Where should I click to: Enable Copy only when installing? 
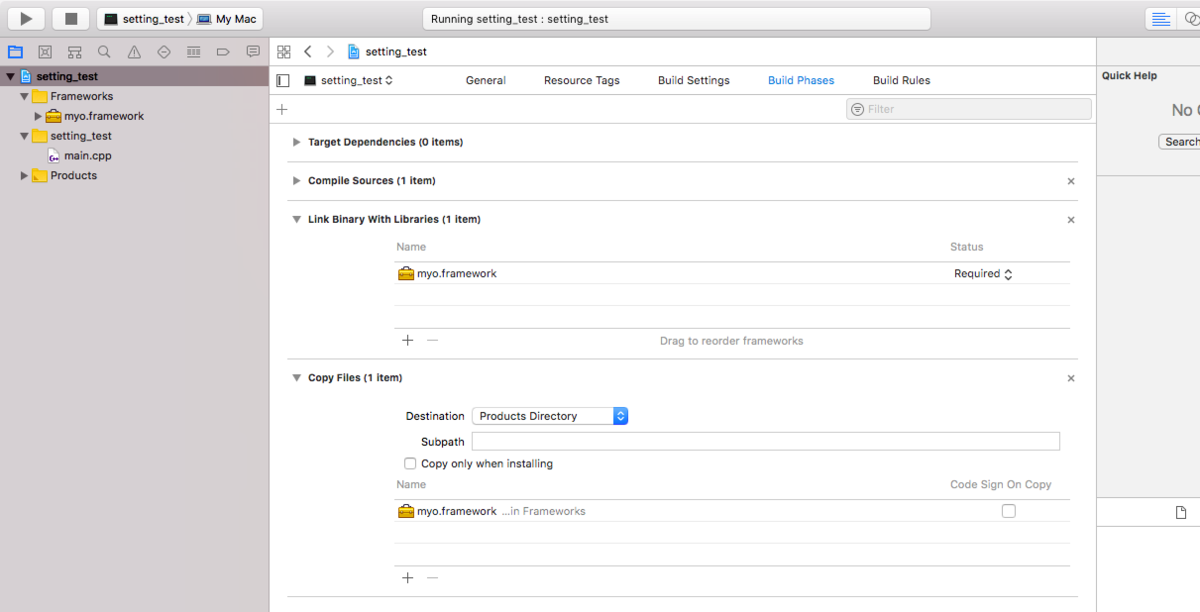pos(410,464)
